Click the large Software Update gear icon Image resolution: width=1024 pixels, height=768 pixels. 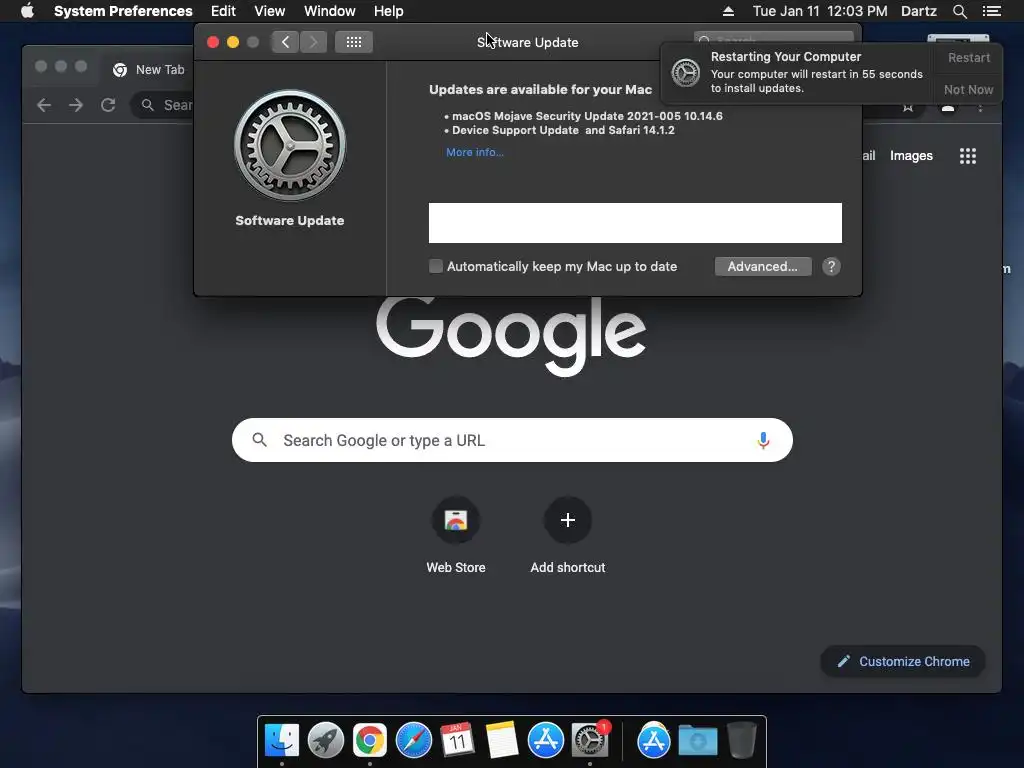click(x=290, y=145)
